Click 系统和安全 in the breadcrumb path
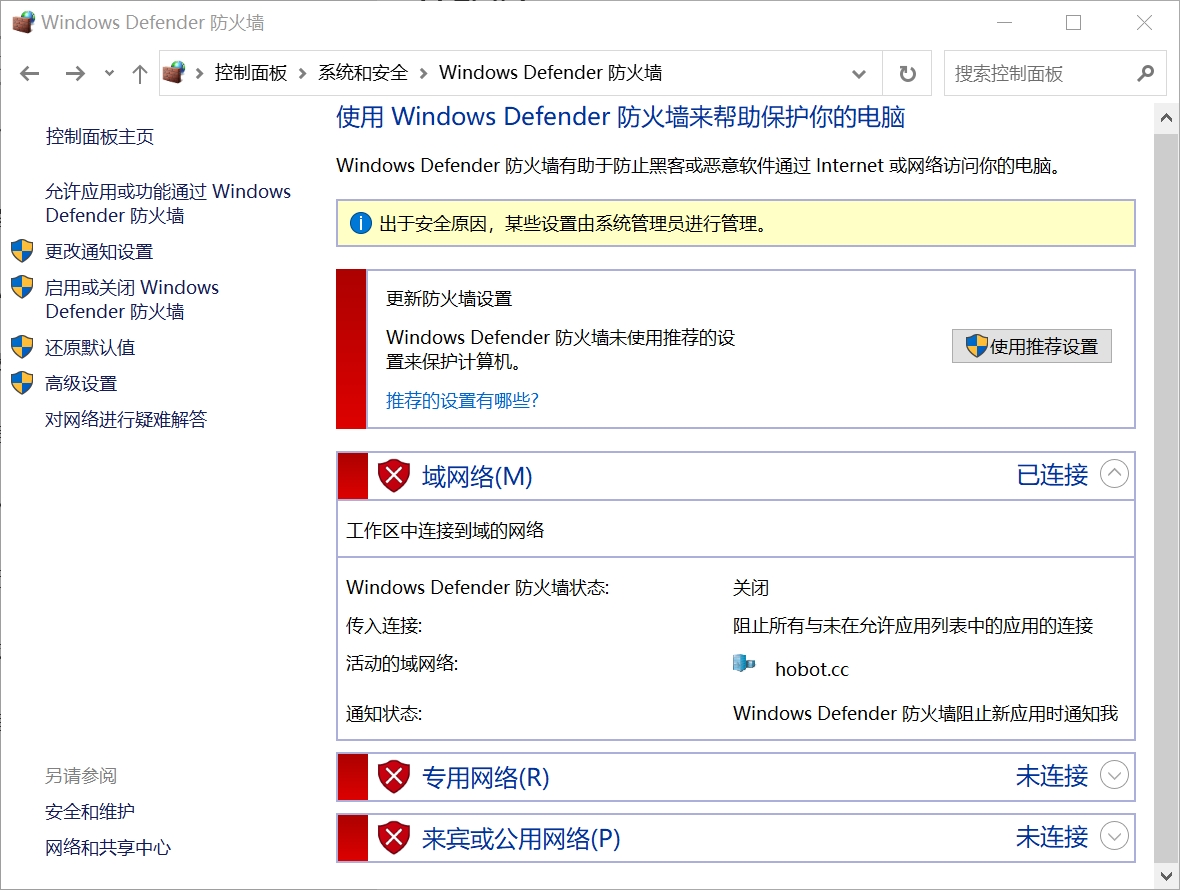The image size is (1180, 890). coord(363,73)
